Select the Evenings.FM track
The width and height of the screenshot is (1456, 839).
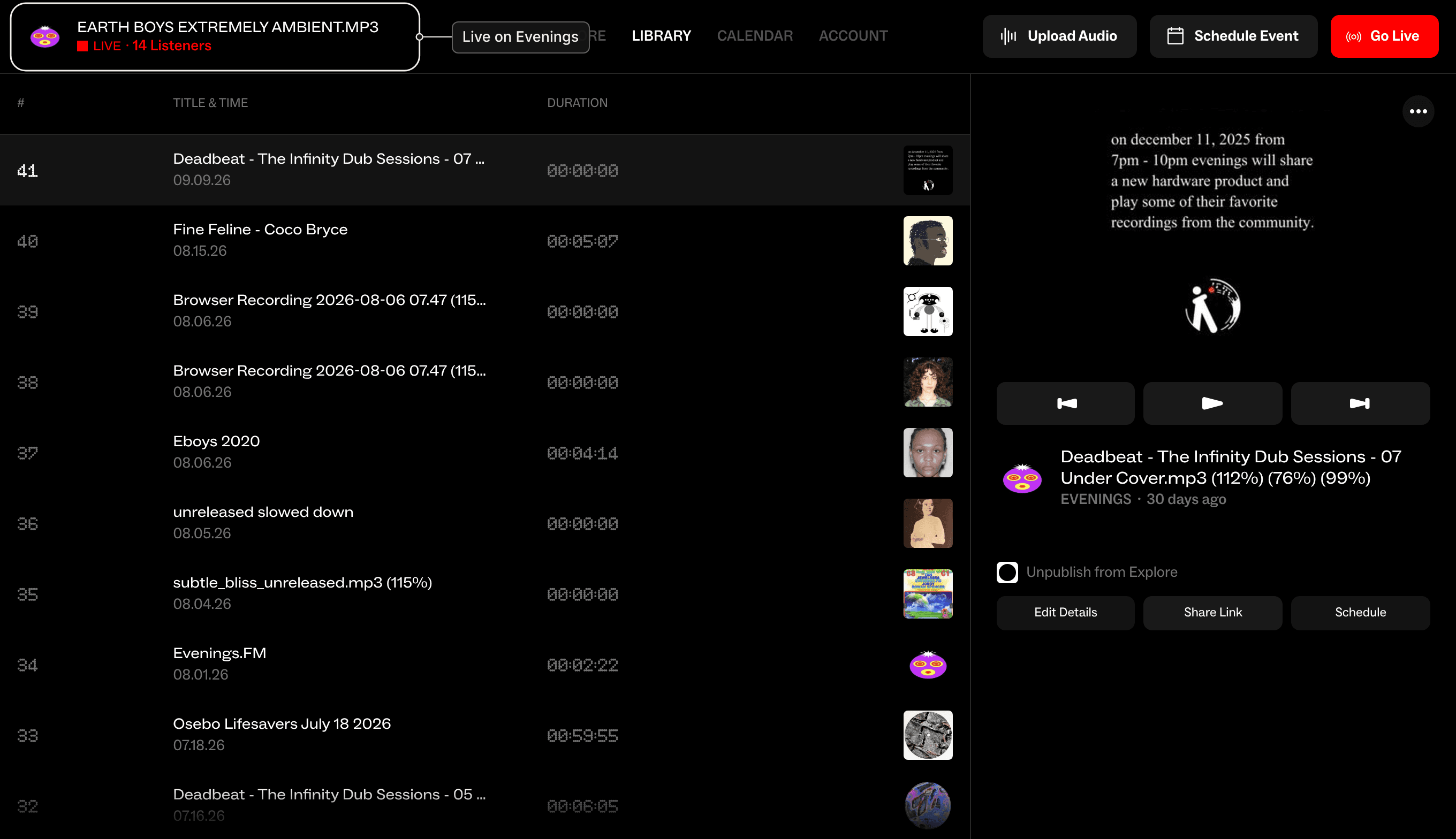click(485, 665)
